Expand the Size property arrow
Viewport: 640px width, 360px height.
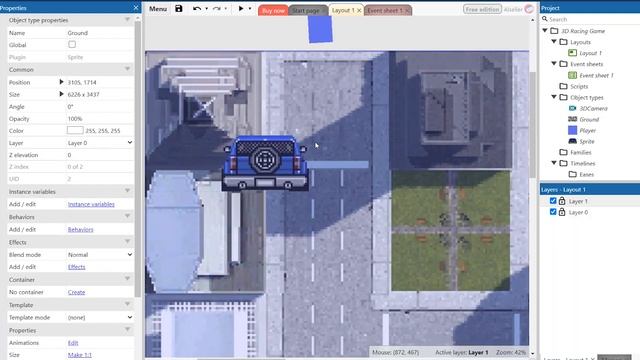tap(61, 94)
